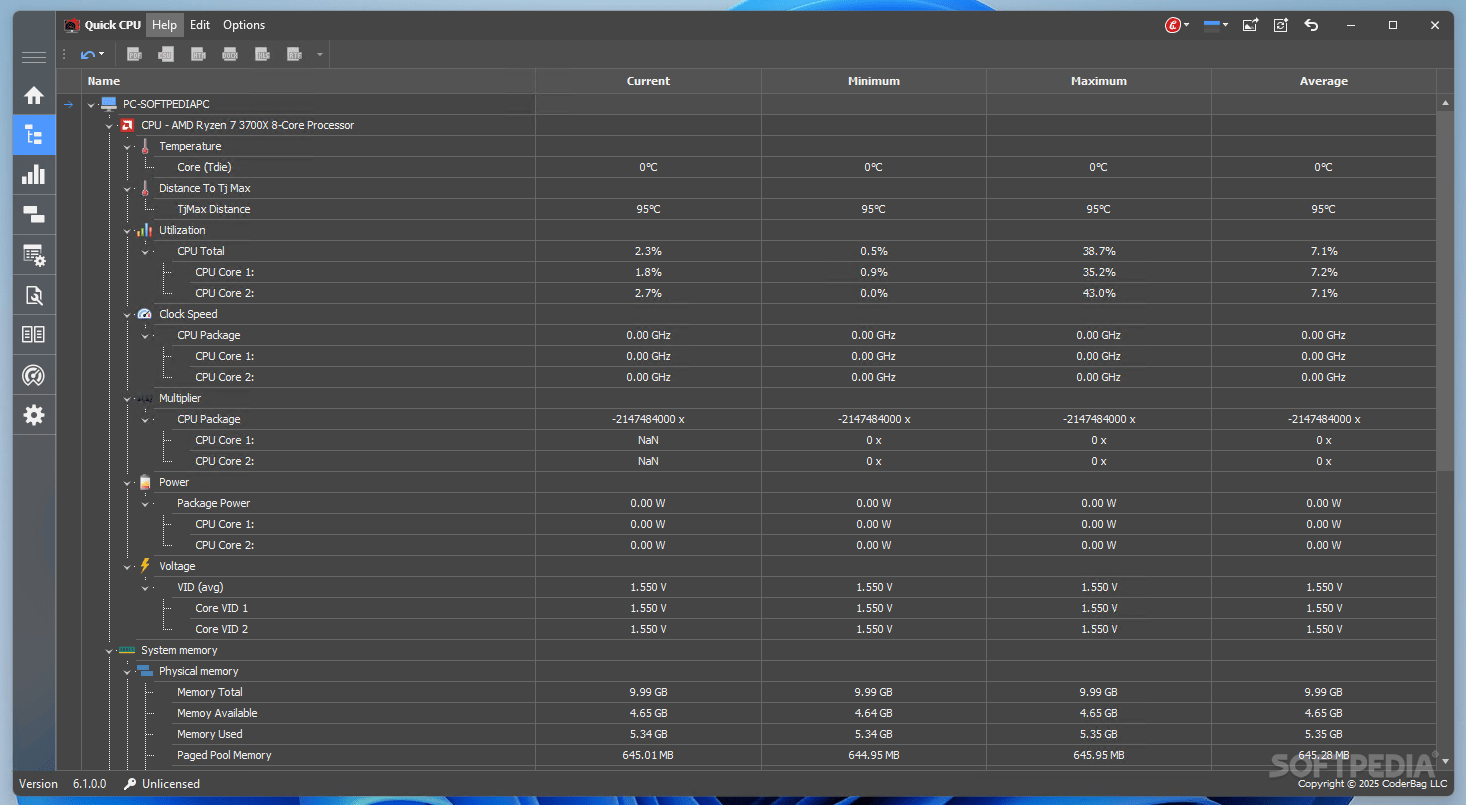Collapse the Multiplier group
The height and width of the screenshot is (805, 1466).
pos(127,398)
